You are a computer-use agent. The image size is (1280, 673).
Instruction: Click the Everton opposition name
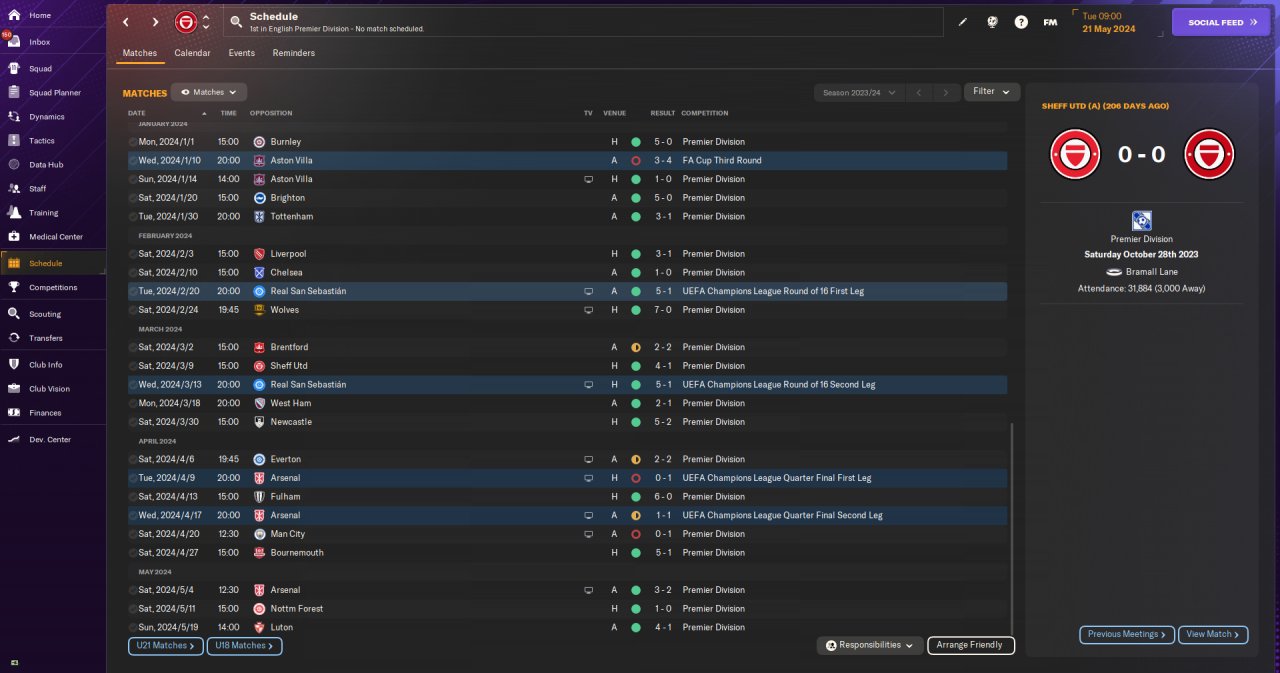coord(284,459)
